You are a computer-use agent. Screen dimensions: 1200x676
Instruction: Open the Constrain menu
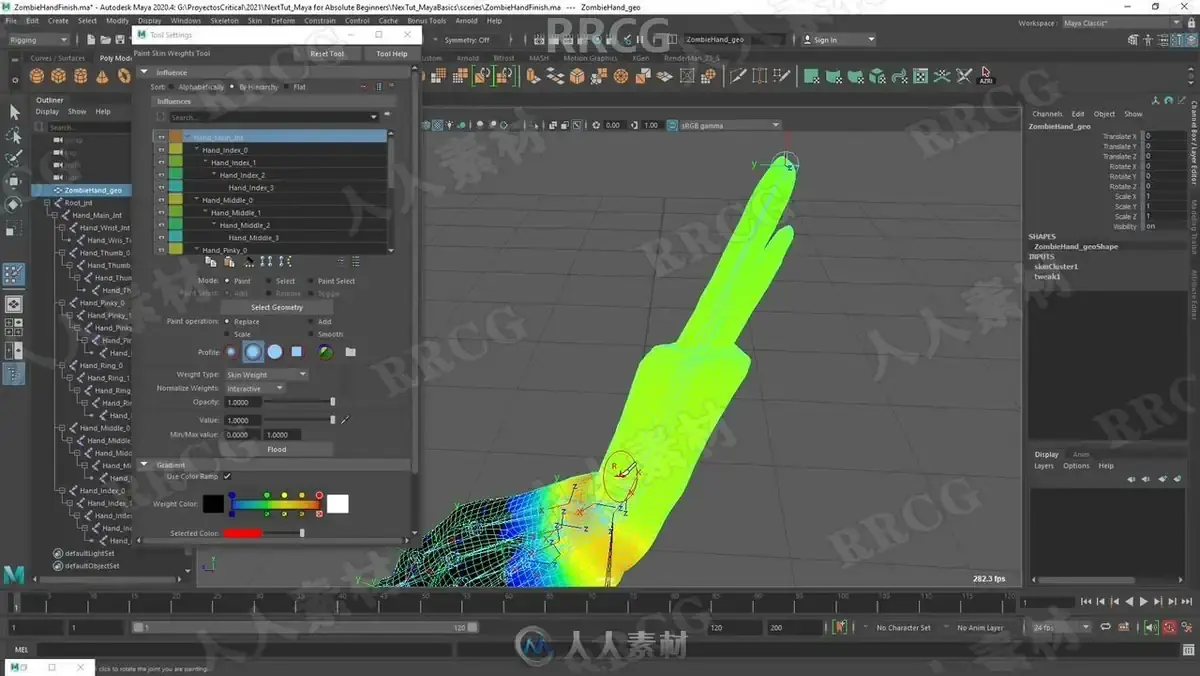tap(320, 20)
